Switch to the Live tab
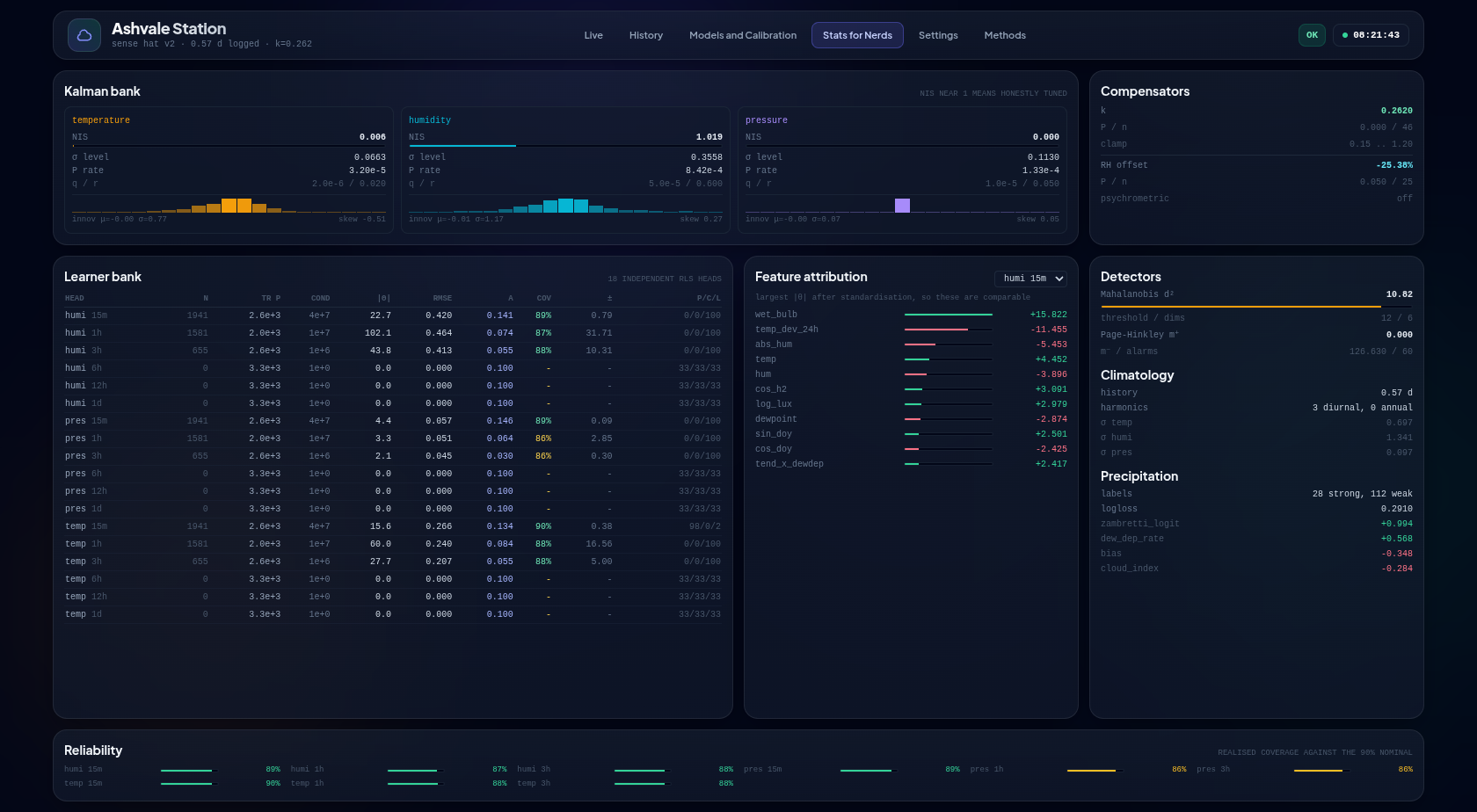The height and width of the screenshot is (812, 1477). pyautogui.click(x=593, y=35)
